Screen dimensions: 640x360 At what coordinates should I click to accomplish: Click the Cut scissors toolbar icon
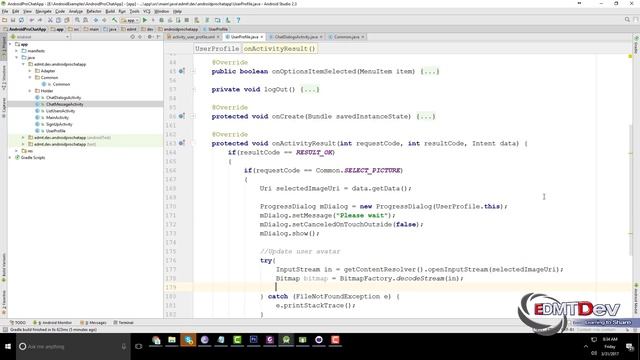[x=50, y=20]
